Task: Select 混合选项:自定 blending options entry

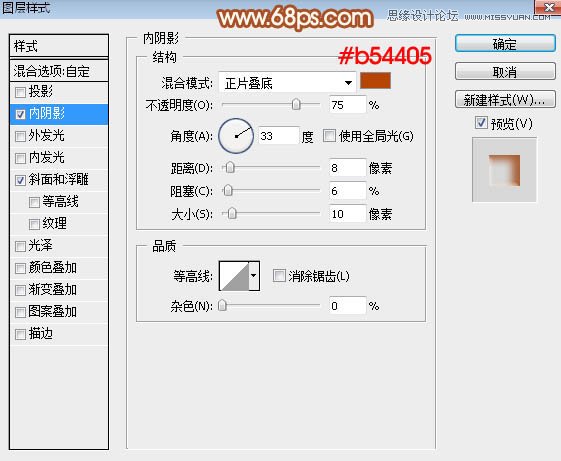Action: tap(59, 71)
